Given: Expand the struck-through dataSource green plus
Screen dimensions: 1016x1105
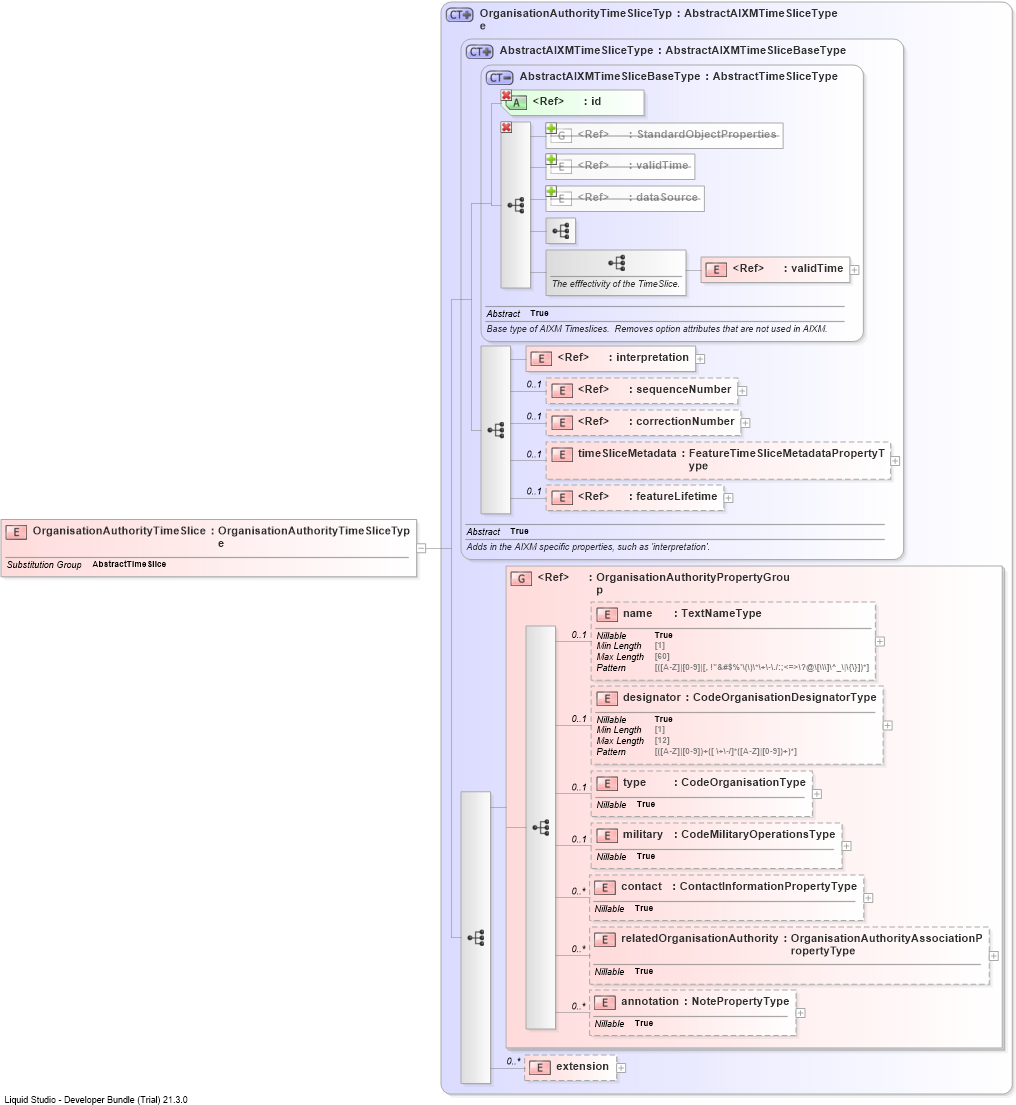Looking at the screenshot, I should 551,192.
